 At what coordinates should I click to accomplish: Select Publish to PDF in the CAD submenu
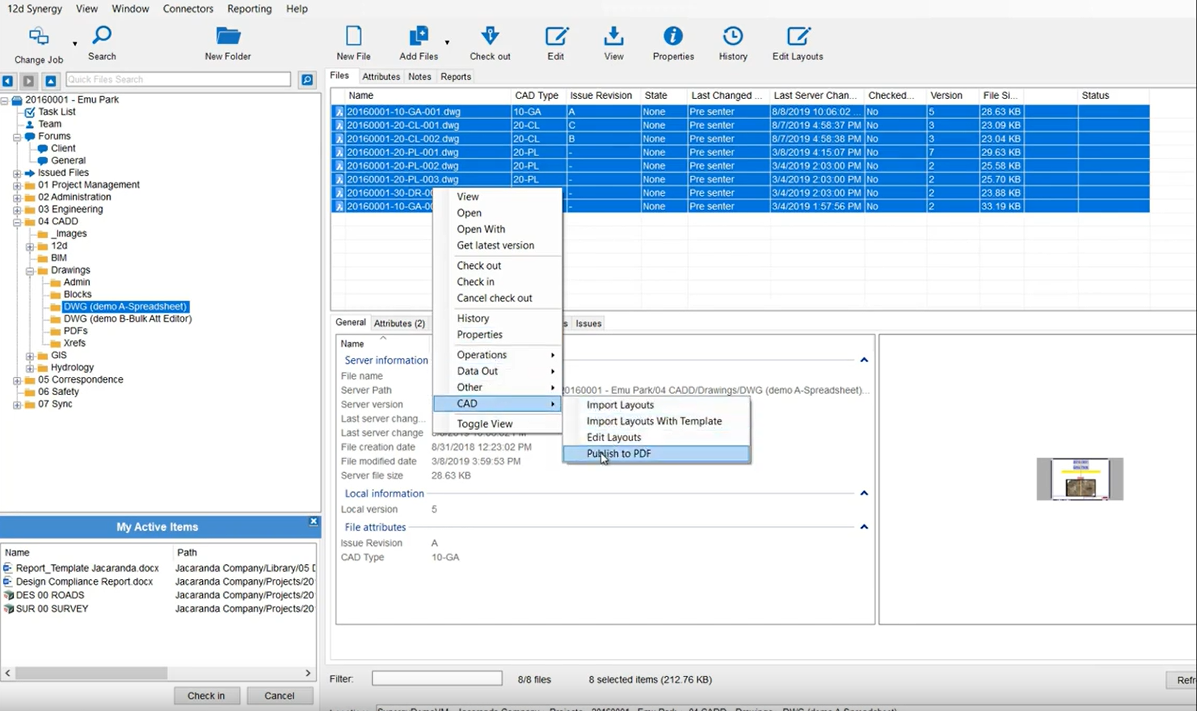point(618,454)
